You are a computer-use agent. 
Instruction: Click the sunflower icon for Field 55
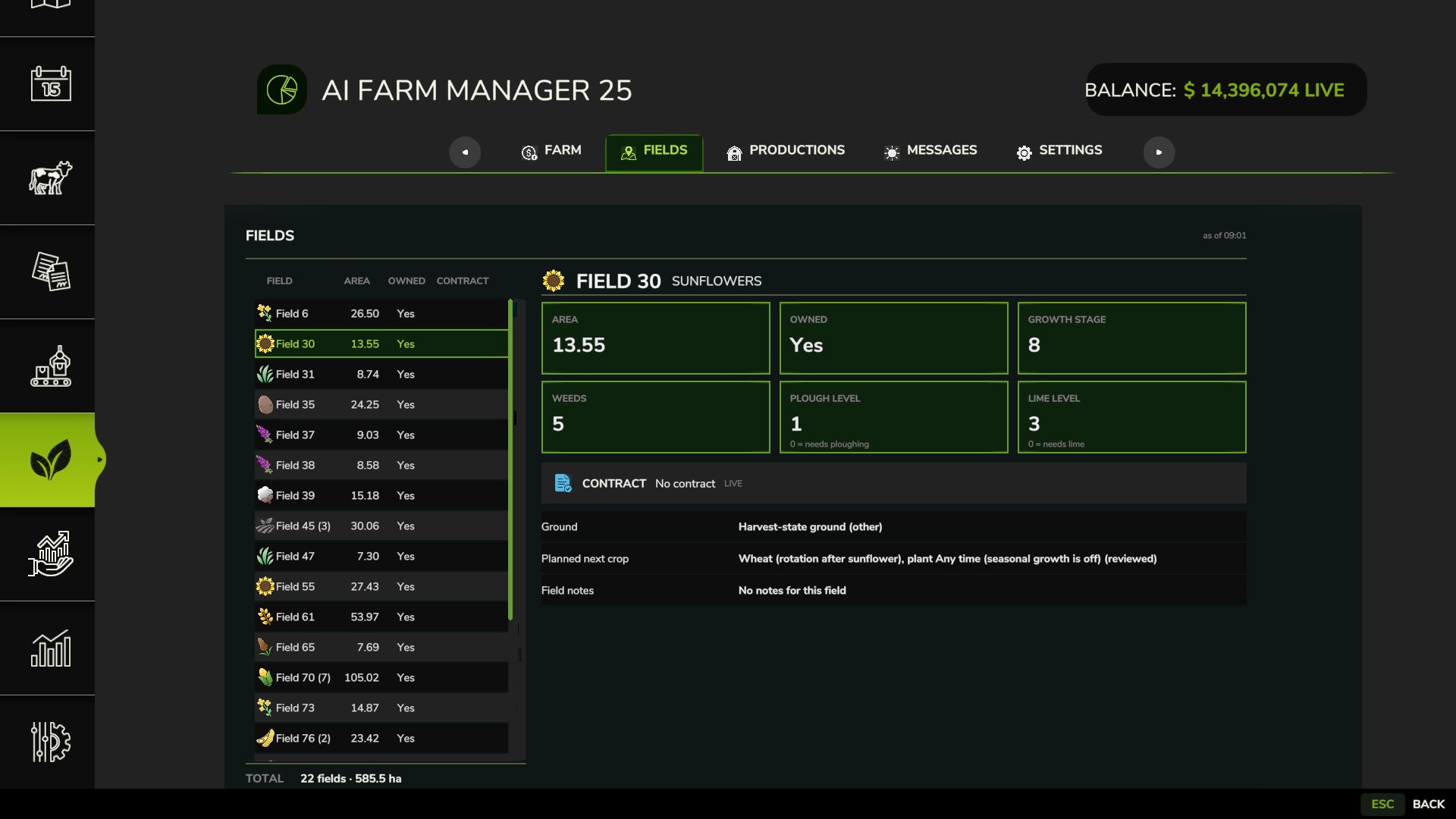pyautogui.click(x=265, y=586)
